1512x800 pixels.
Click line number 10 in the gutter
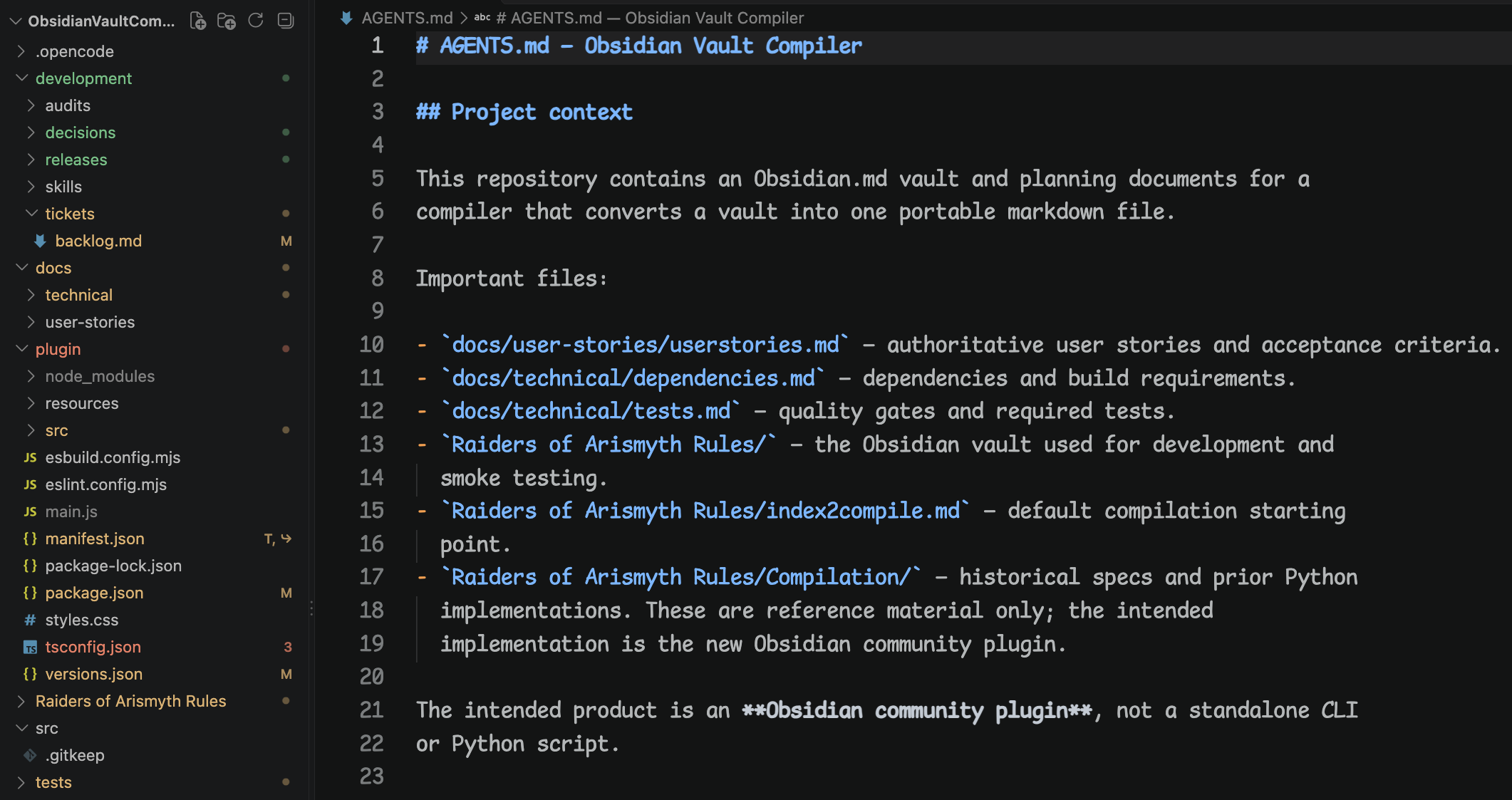(x=371, y=345)
